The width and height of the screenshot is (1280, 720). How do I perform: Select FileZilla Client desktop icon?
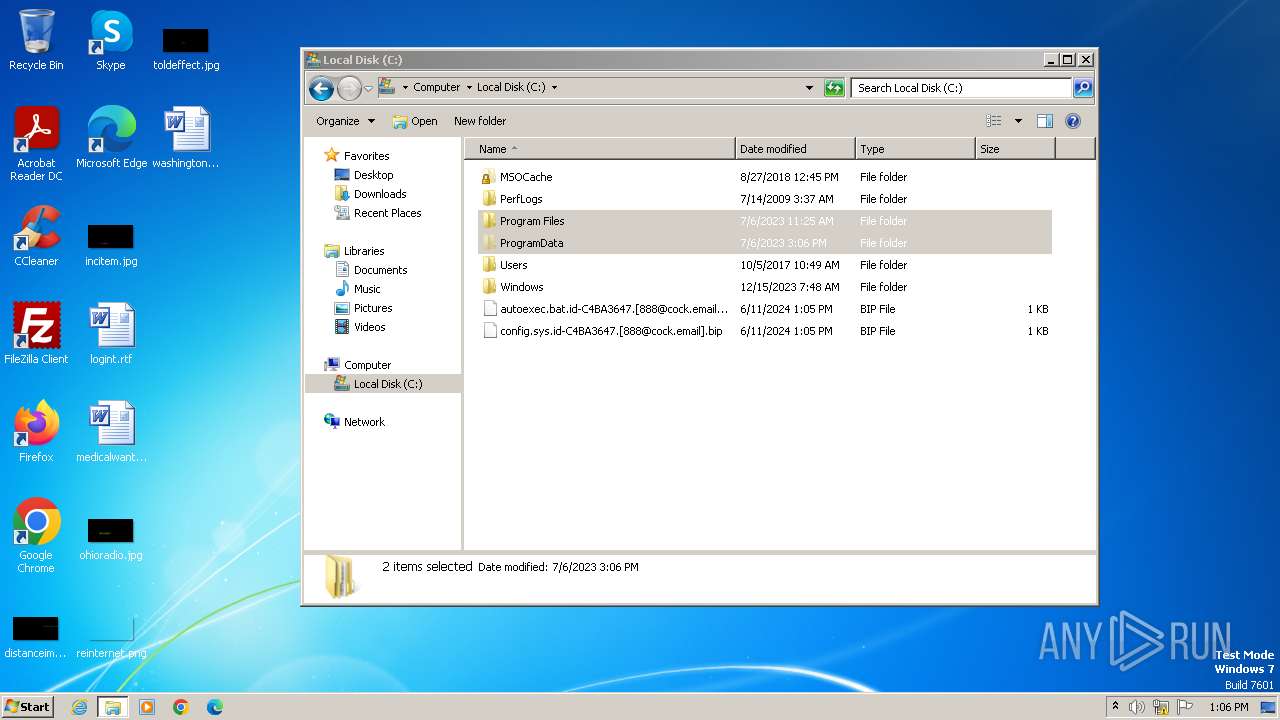pyautogui.click(x=36, y=334)
